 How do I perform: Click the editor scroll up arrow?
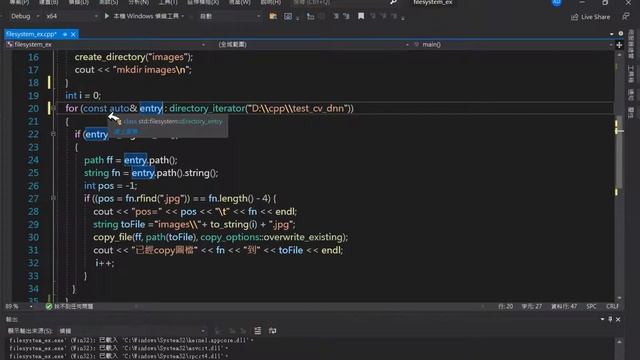(x=619, y=55)
